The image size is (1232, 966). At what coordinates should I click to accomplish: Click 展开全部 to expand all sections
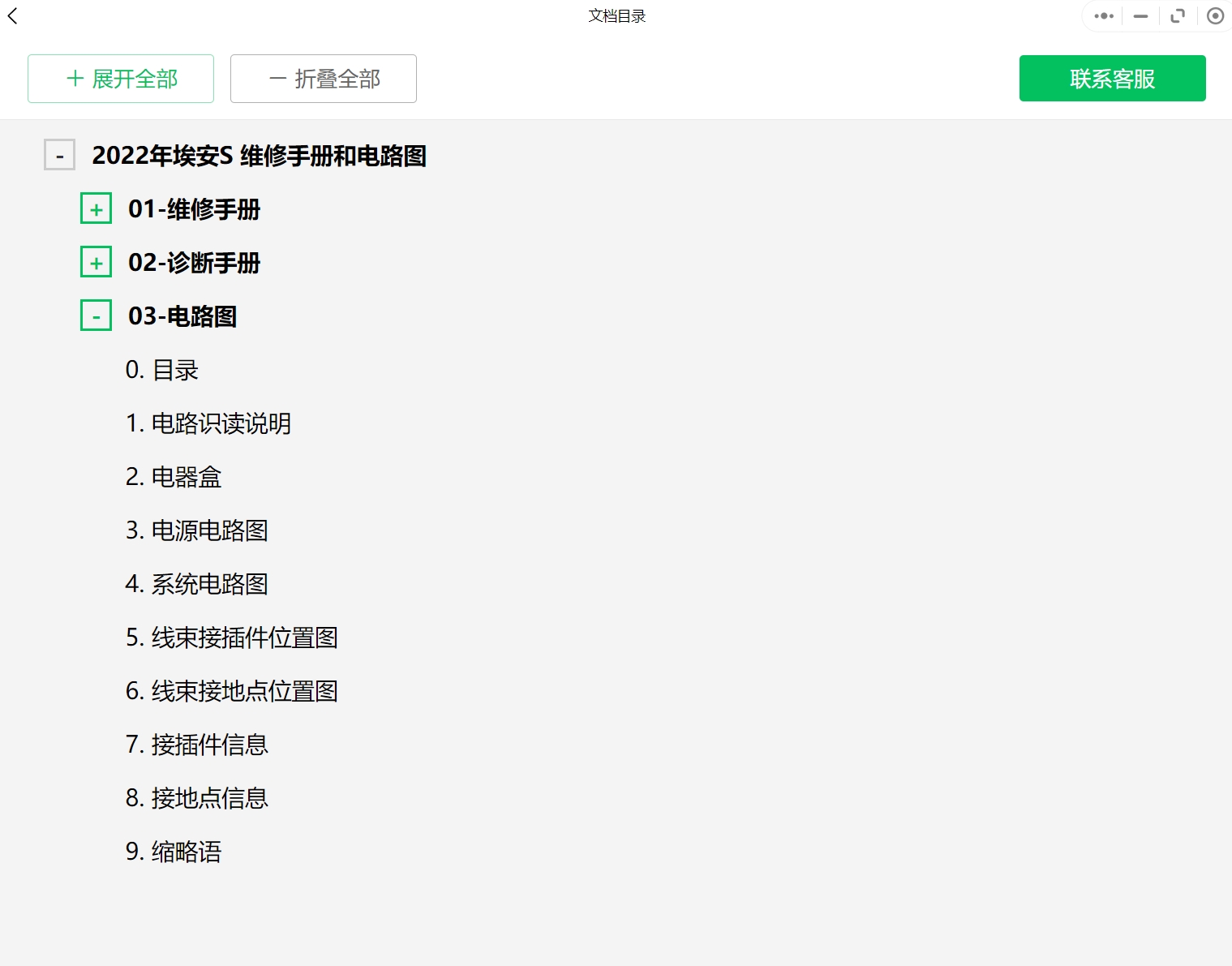tap(120, 78)
